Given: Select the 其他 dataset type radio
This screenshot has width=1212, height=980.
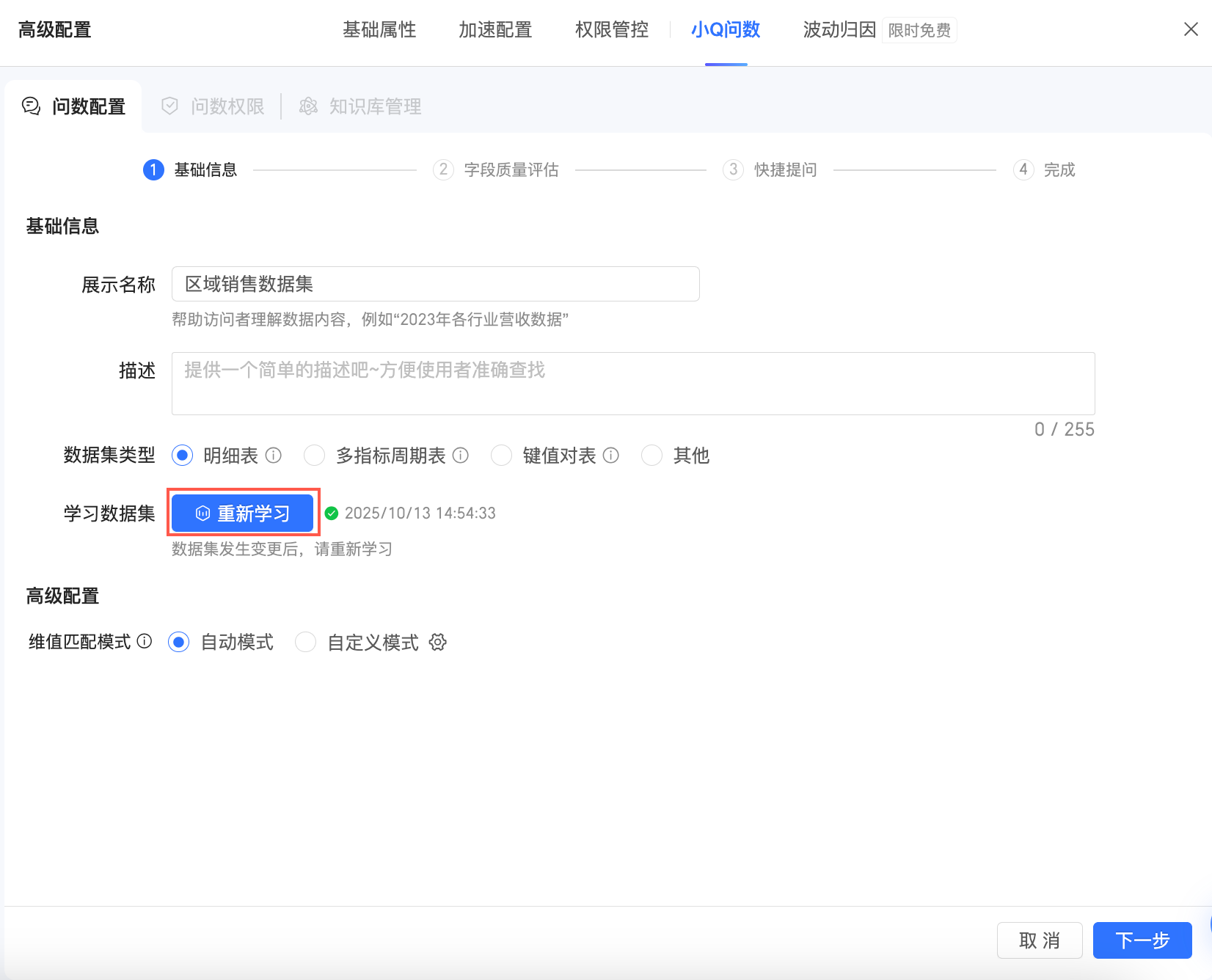Looking at the screenshot, I should (652, 456).
